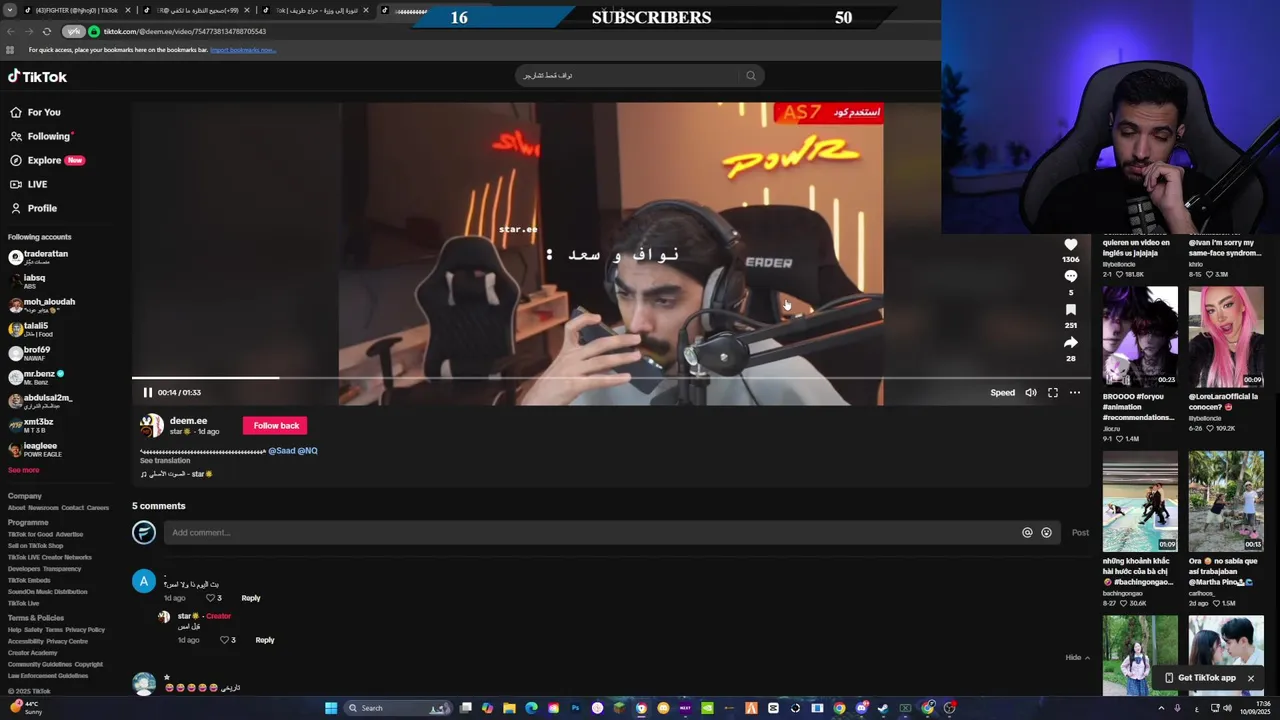Screen dimensions: 1280x720
Task: Open the Privacy Policy footer link
Action: pos(85,630)
